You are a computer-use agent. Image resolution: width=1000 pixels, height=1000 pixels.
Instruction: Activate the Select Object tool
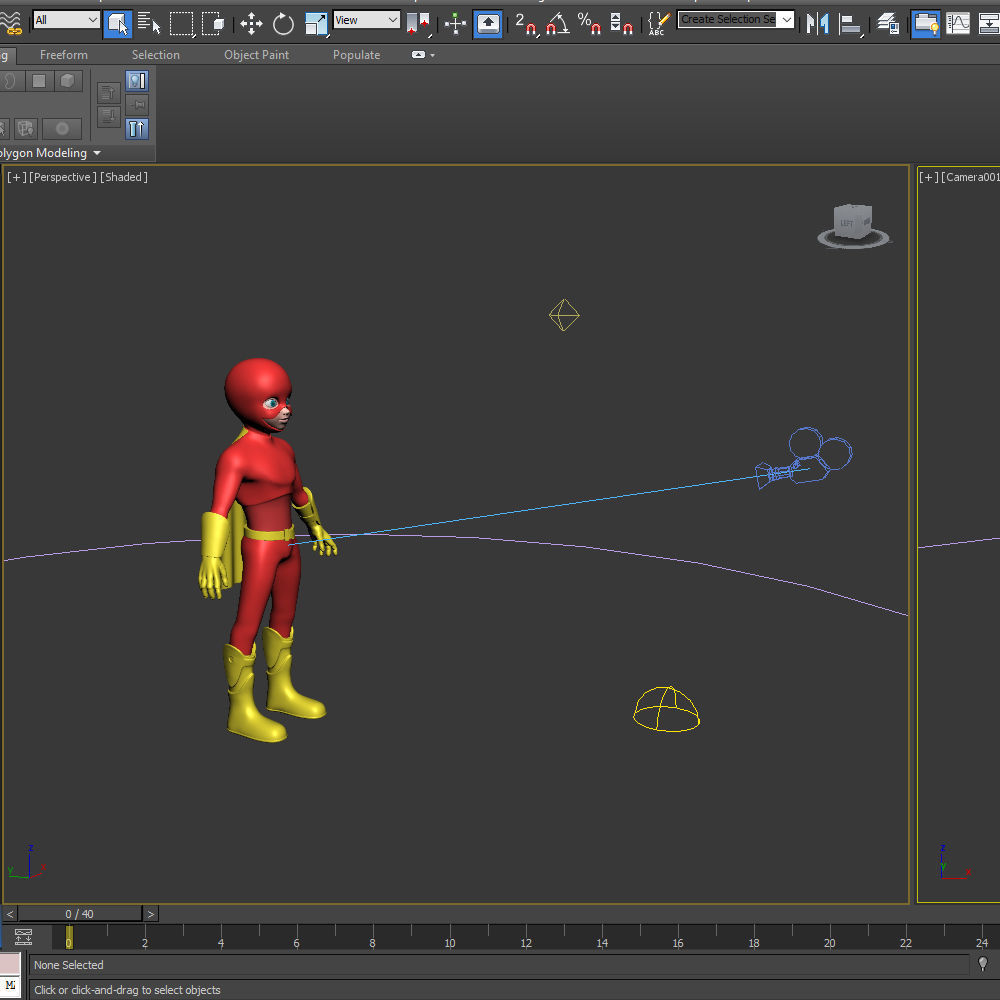pyautogui.click(x=117, y=24)
